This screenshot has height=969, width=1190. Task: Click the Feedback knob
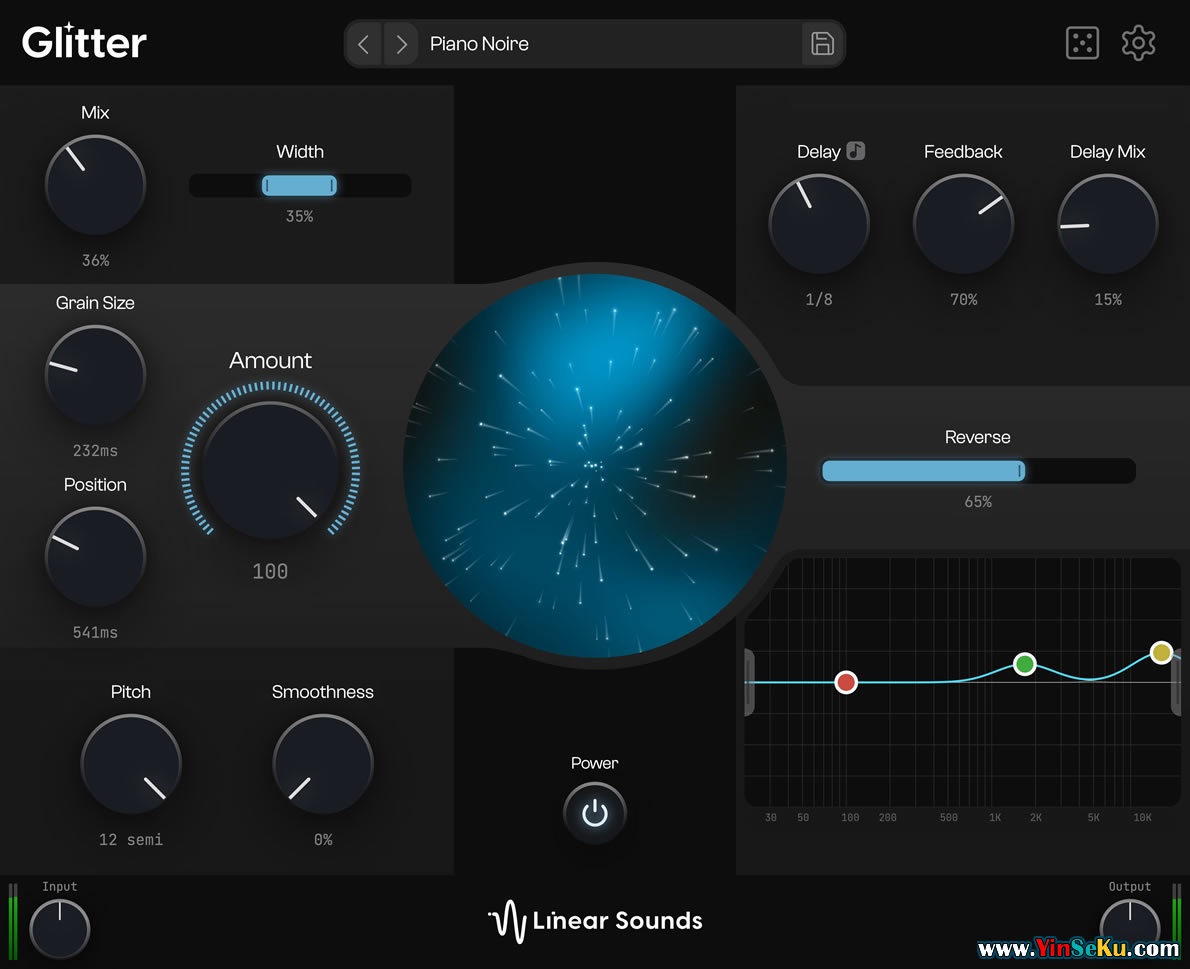coord(963,224)
